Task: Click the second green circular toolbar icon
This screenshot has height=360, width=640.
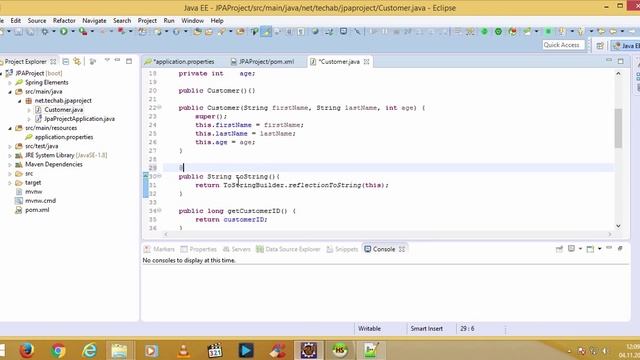Action: tap(498, 31)
